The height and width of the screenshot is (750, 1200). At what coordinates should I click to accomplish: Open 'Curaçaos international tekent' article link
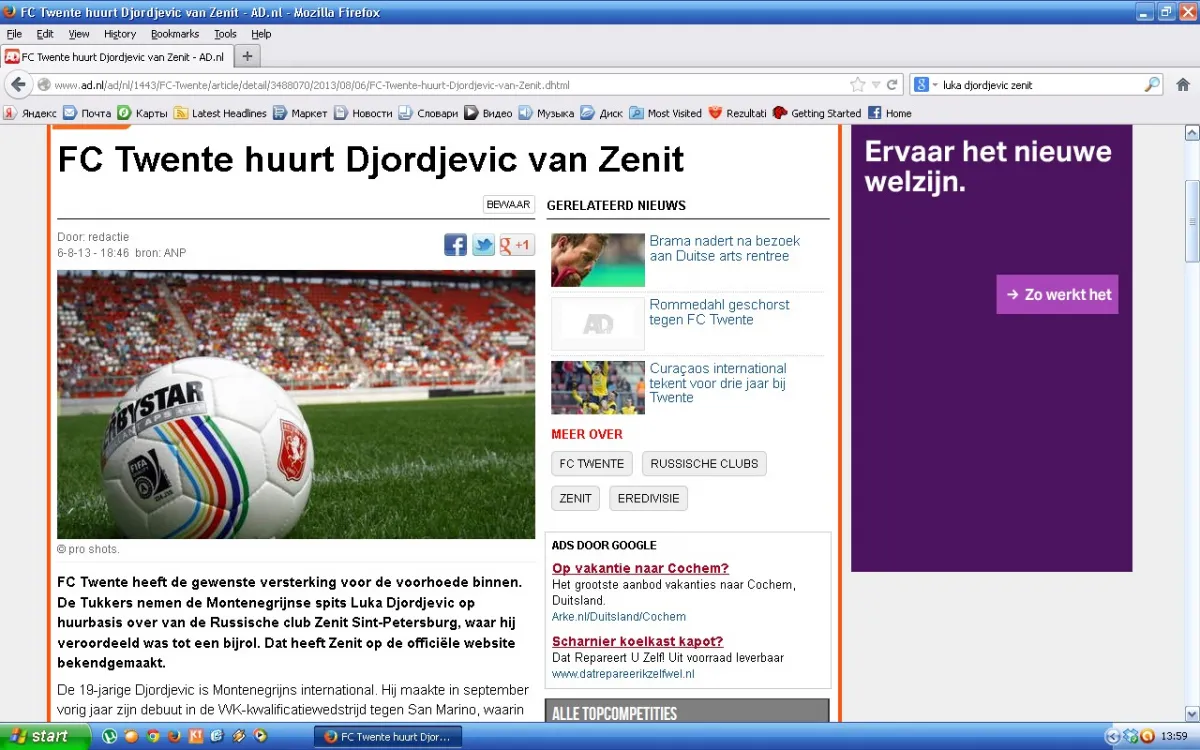[x=718, y=383]
